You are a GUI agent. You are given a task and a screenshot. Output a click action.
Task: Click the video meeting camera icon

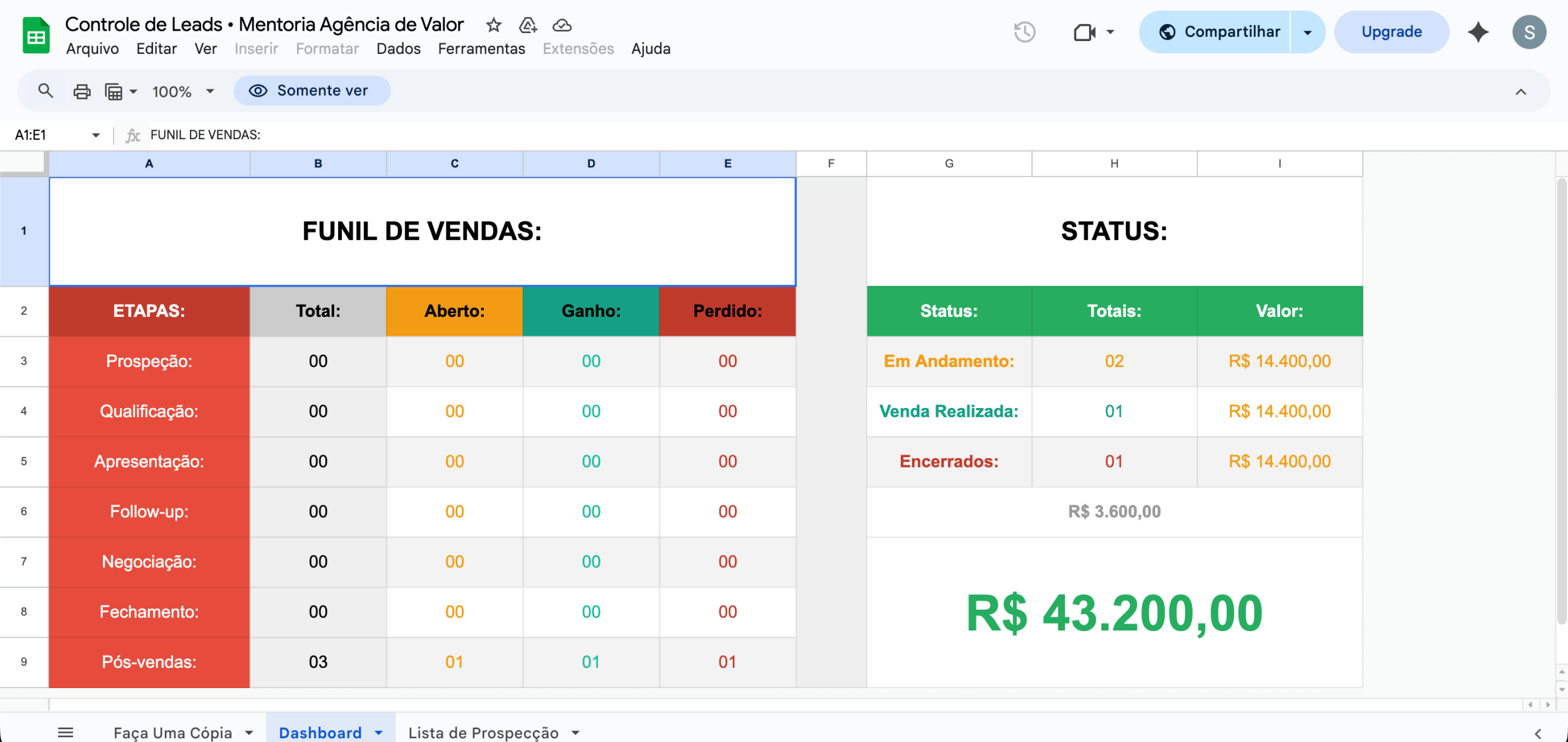(1085, 32)
